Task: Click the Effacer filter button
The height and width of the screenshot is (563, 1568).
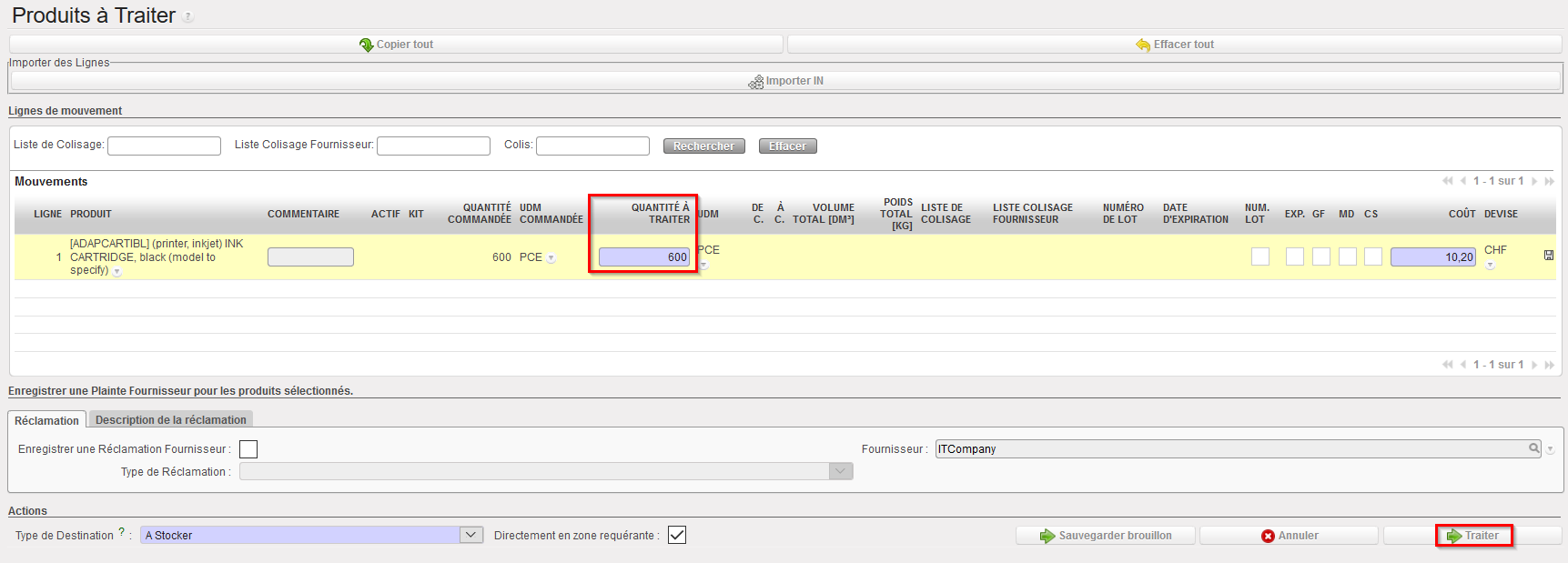Action: pos(788,146)
